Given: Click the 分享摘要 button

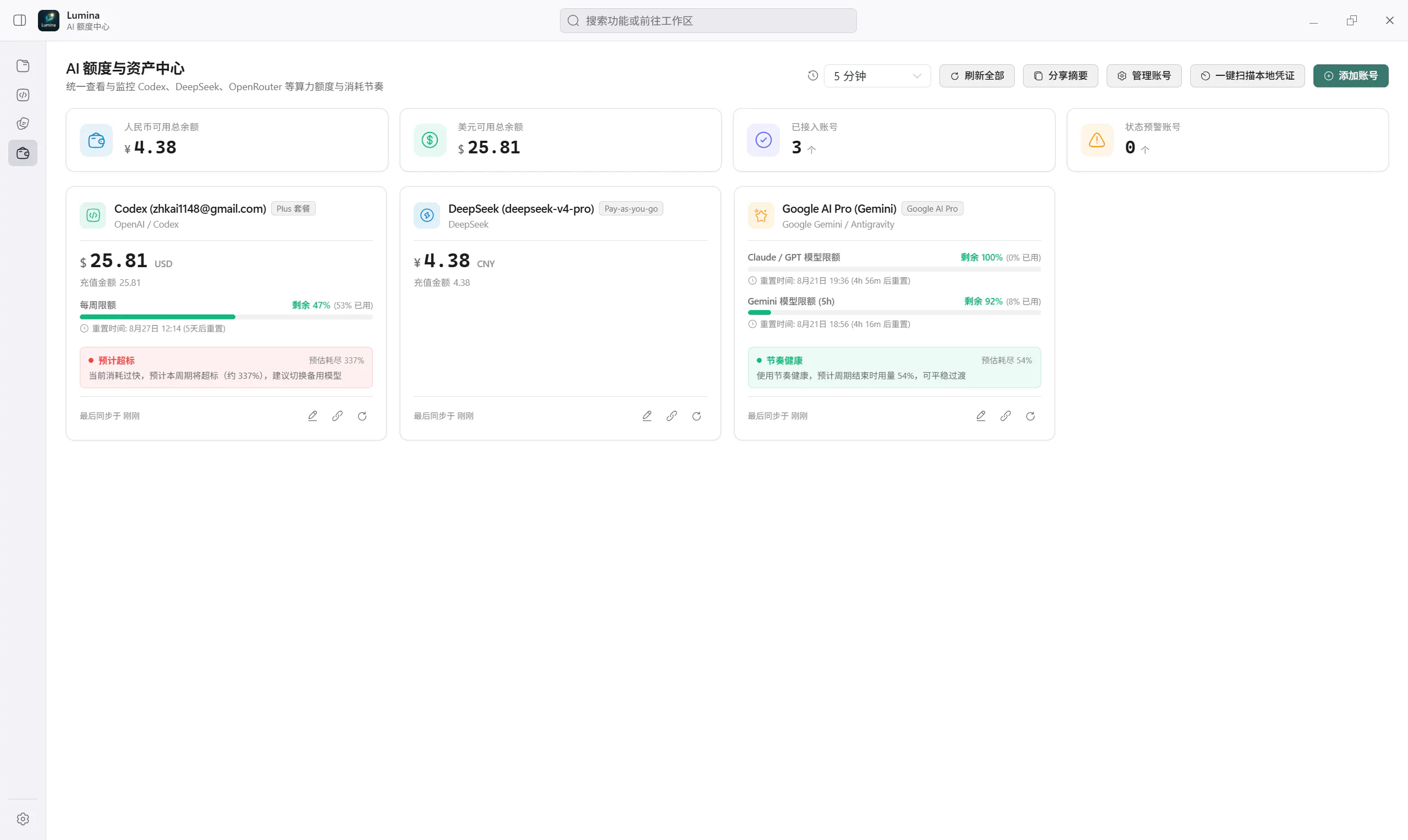Looking at the screenshot, I should [1060, 76].
